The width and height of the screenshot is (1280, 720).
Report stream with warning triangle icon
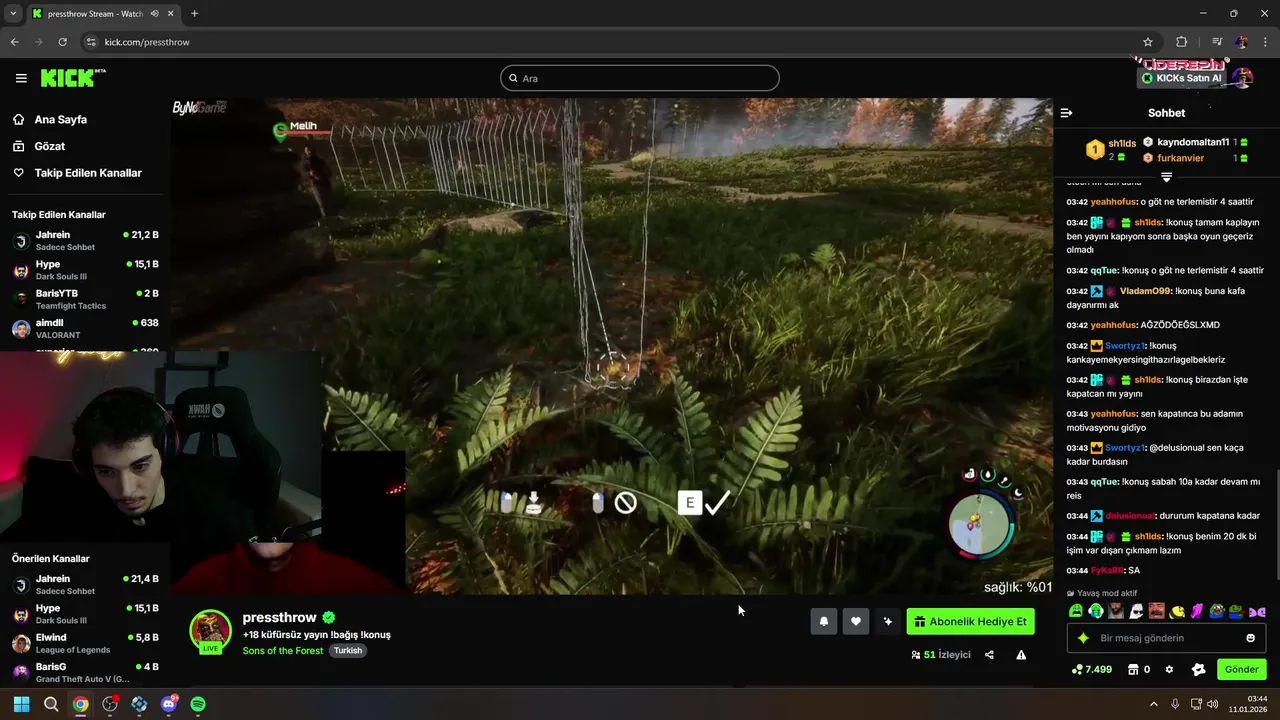[1021, 655]
